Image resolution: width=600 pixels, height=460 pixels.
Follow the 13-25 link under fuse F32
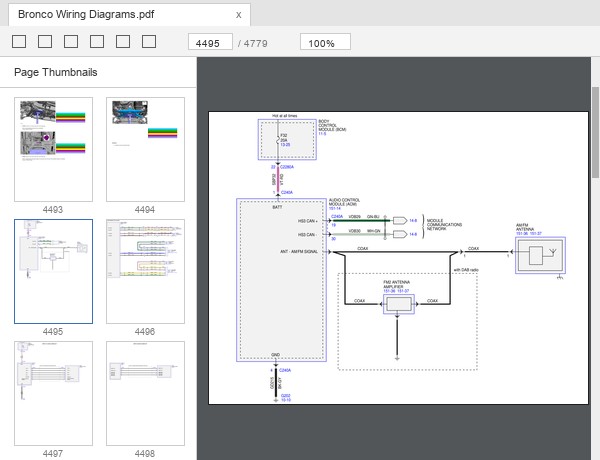(x=285, y=145)
